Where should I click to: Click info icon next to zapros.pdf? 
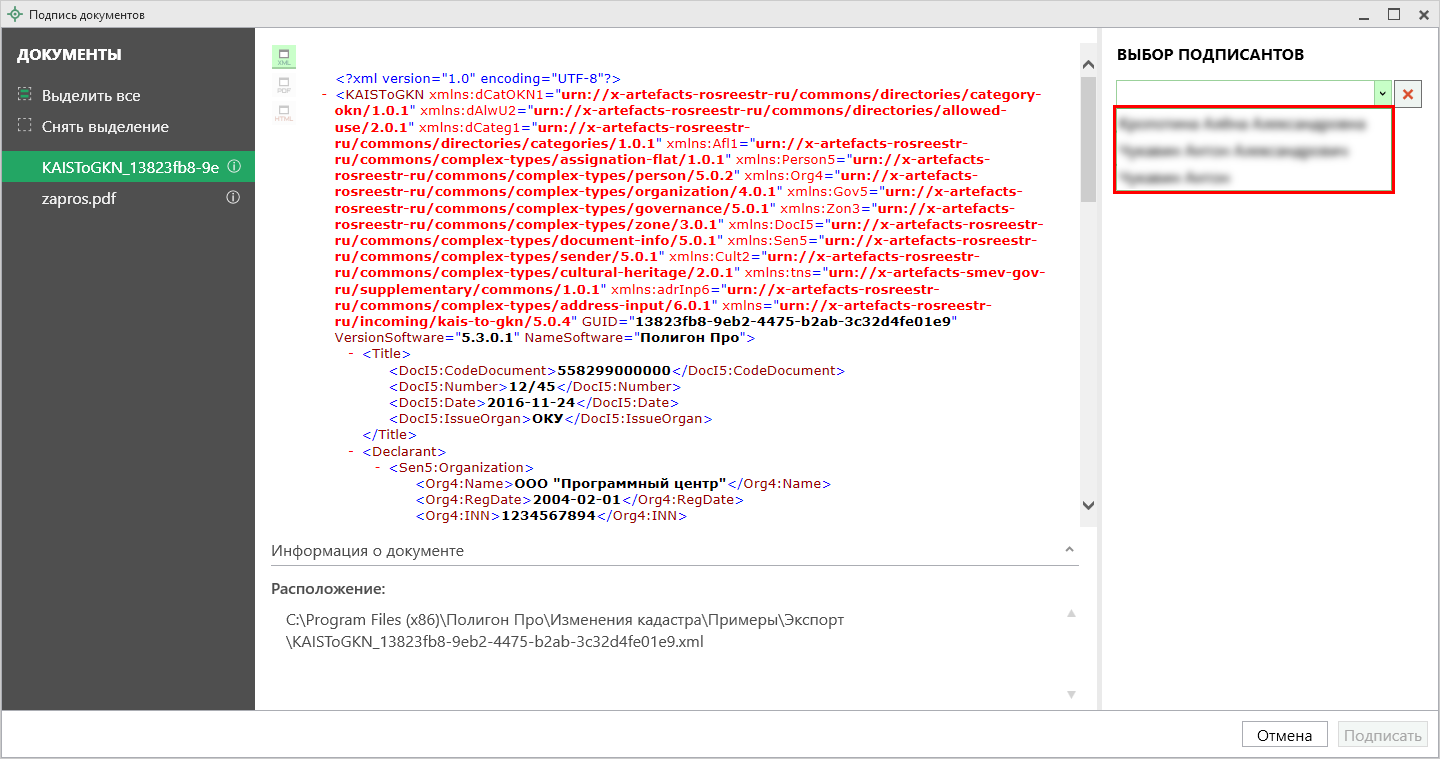click(x=233, y=198)
